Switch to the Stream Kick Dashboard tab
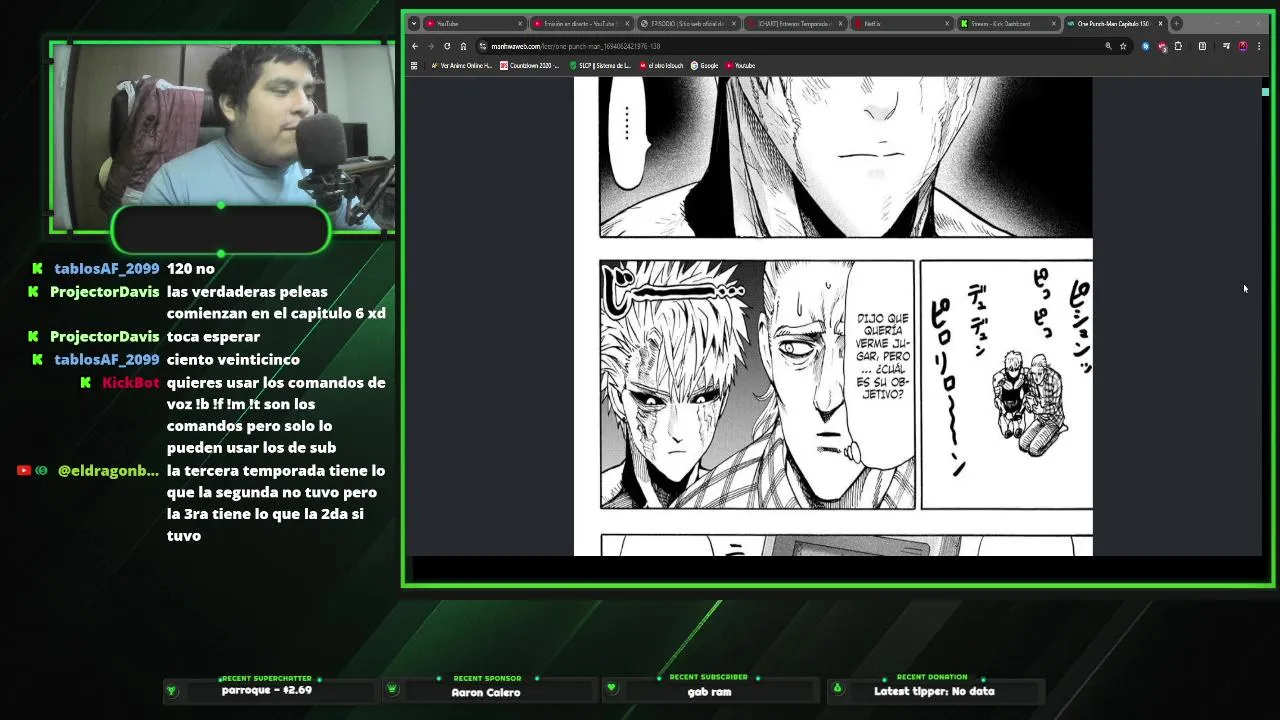 click(1008, 23)
